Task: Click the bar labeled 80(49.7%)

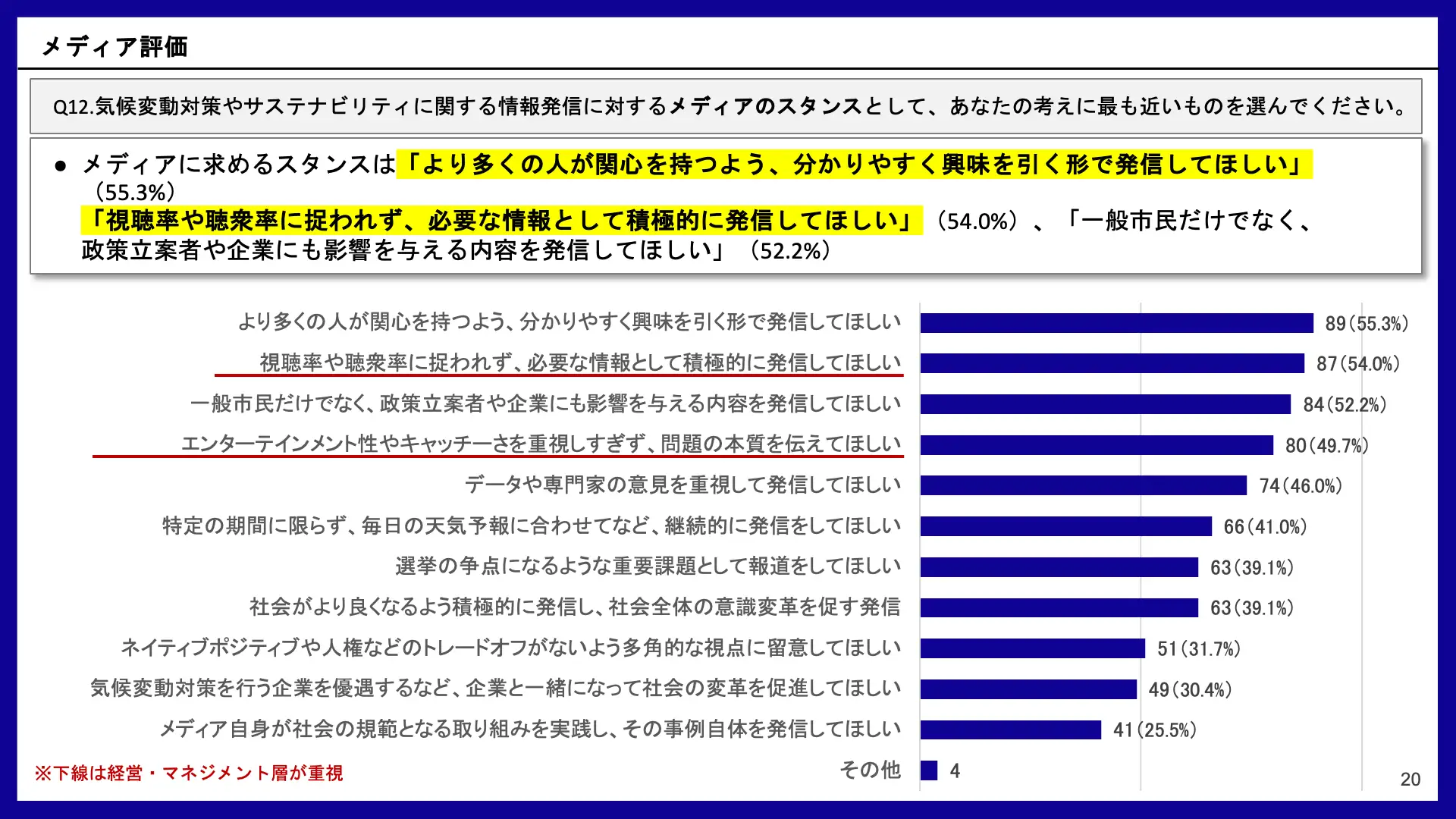Action: click(1097, 445)
